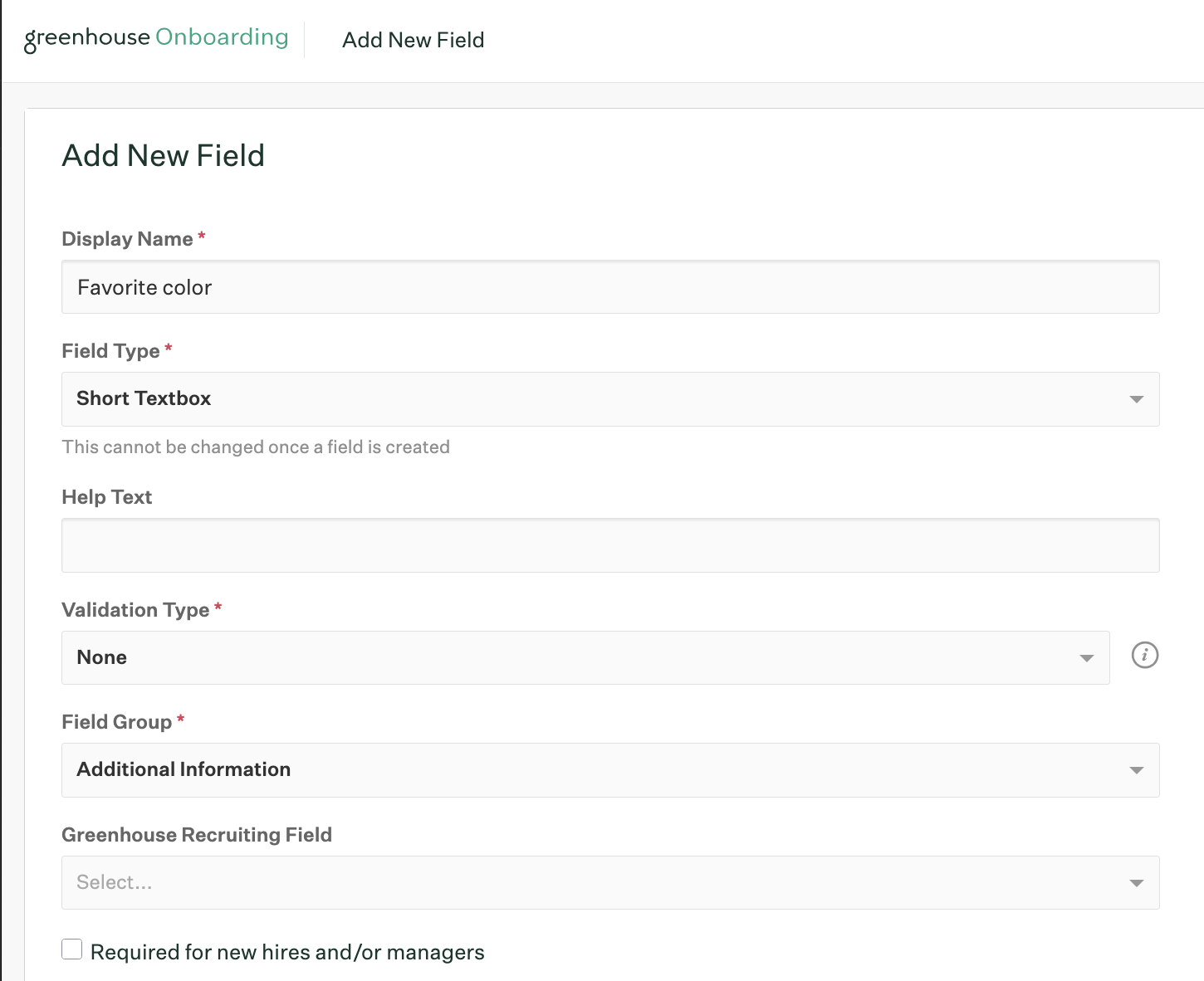Click 'This cannot be changed' helper text

256,447
